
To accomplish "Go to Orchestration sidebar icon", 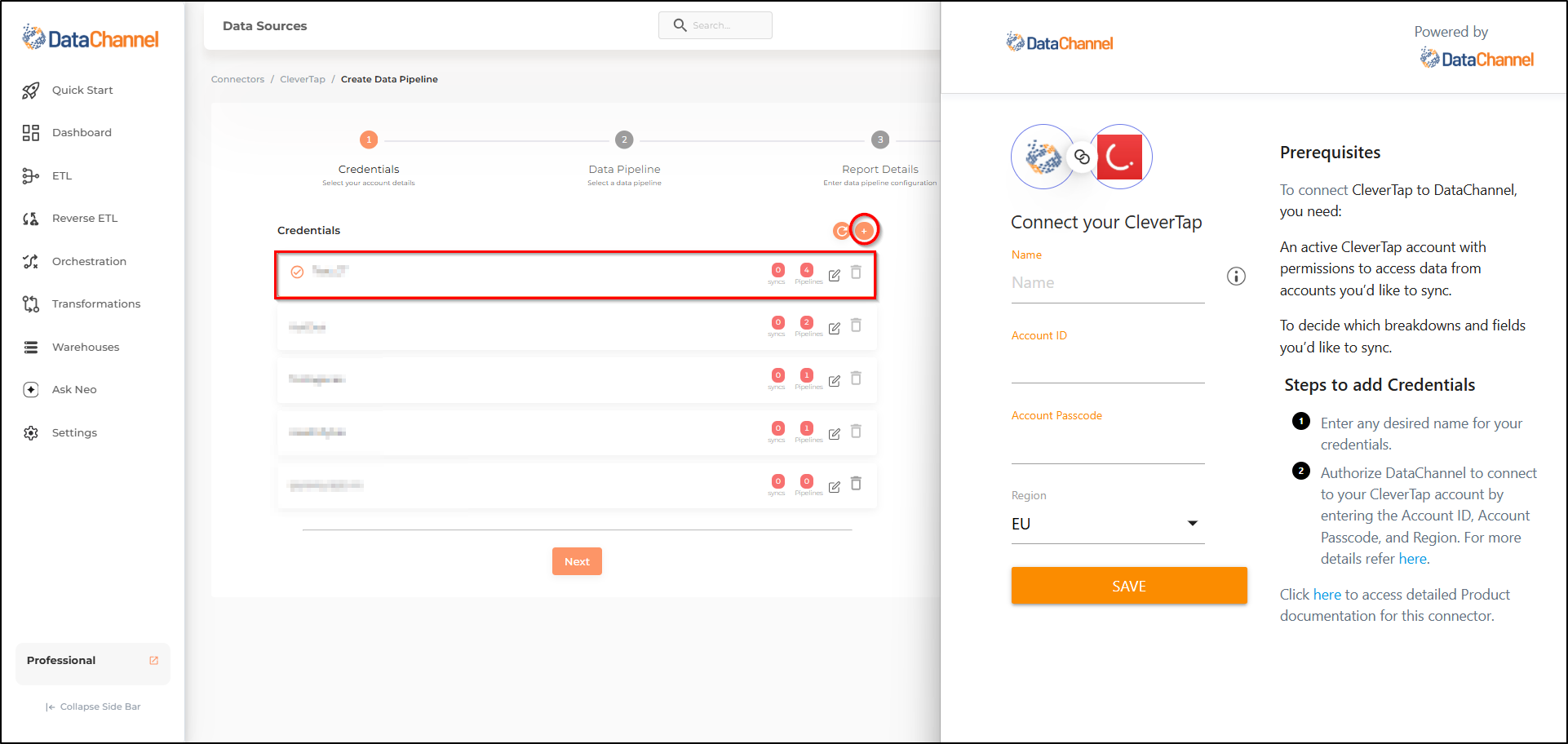I will coord(31,262).
